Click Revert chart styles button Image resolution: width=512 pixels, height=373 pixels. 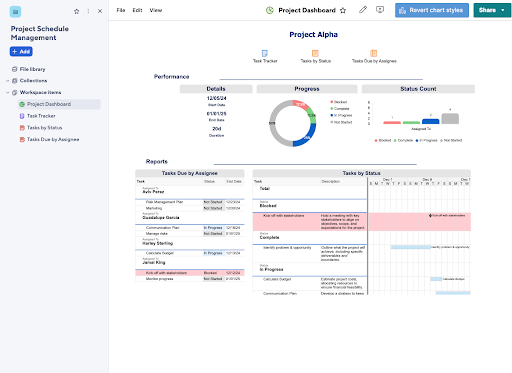(x=432, y=10)
